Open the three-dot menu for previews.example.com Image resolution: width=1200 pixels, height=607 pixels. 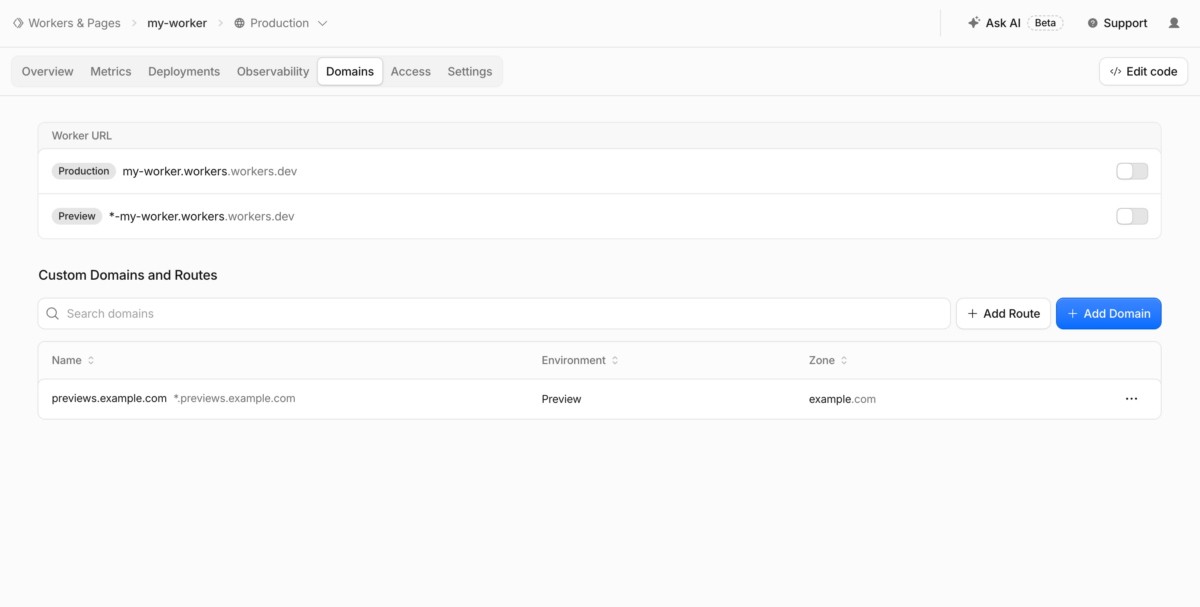[x=1131, y=399]
